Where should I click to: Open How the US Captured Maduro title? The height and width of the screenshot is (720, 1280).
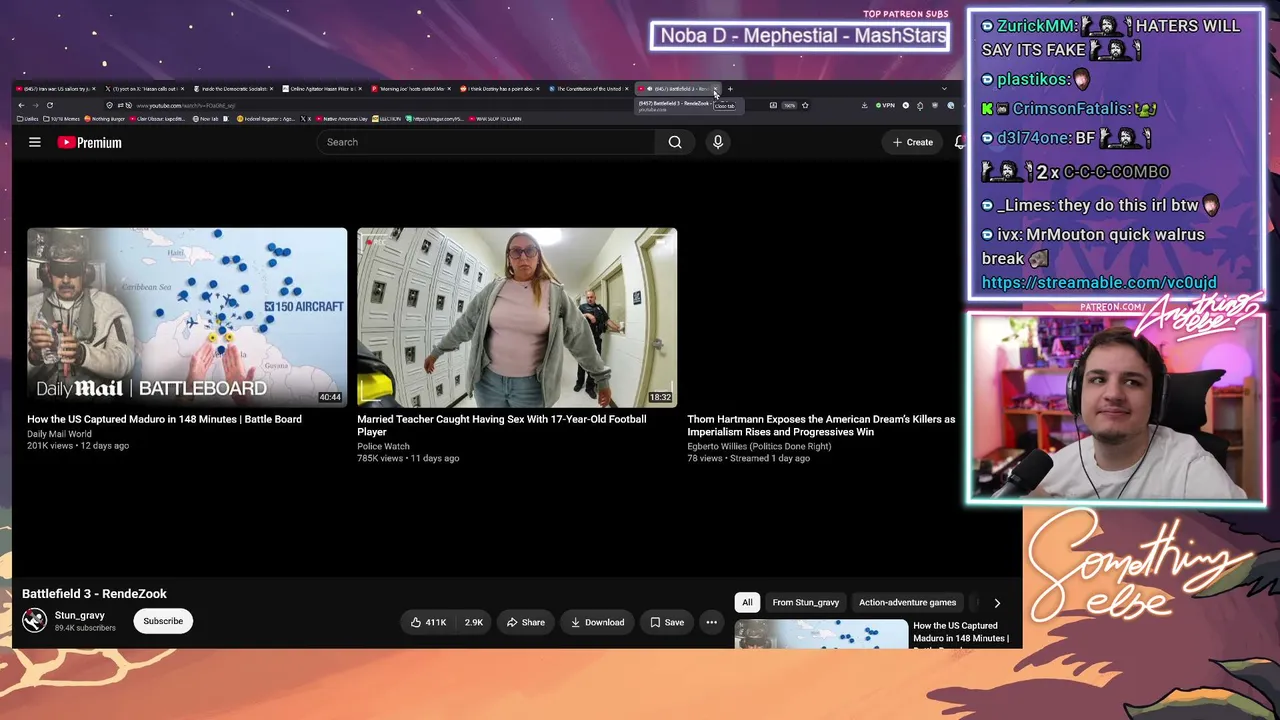[164, 419]
